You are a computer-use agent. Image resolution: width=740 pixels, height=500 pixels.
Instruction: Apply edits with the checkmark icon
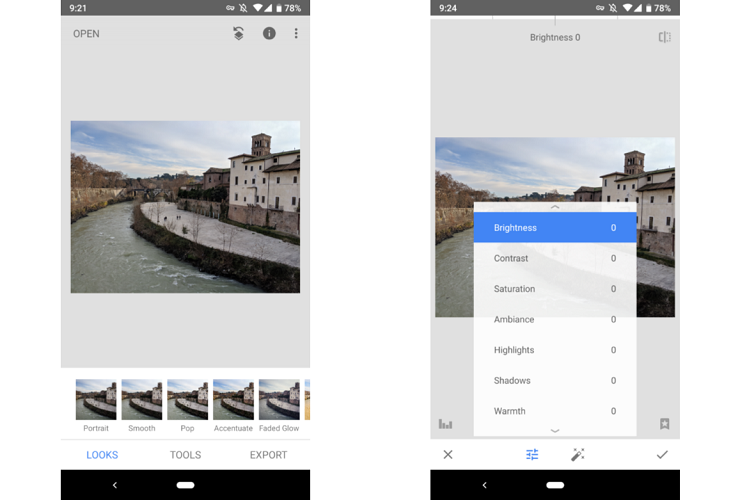point(661,454)
